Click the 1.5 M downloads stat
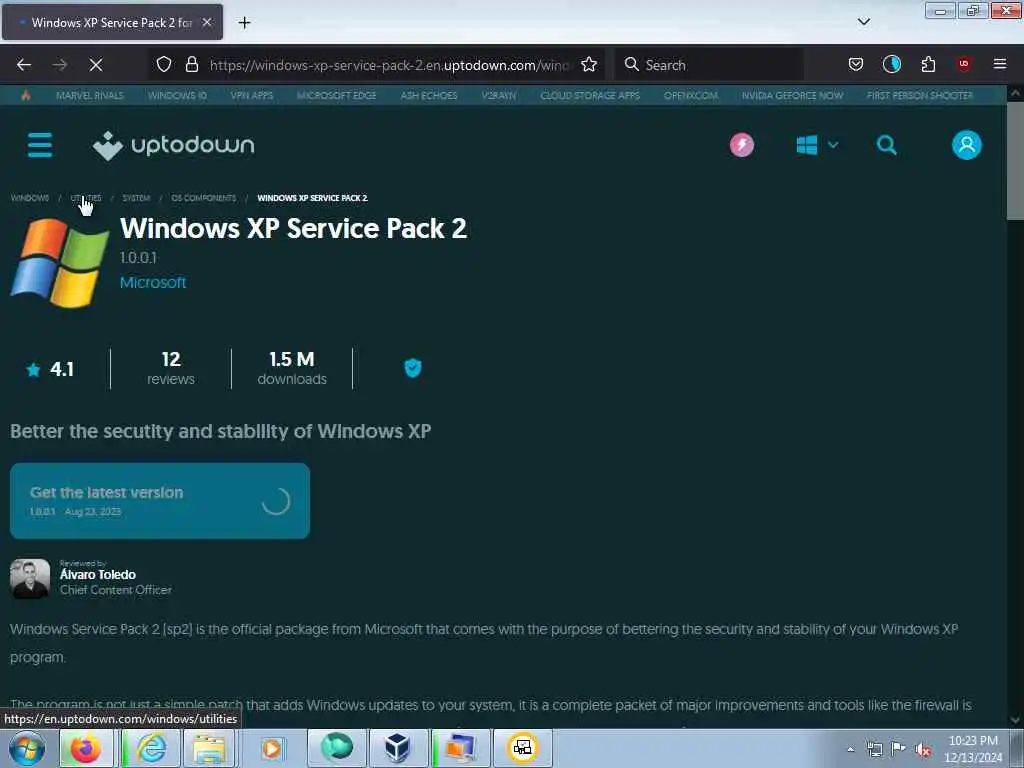Screen dimensions: 1024x768 (292, 368)
